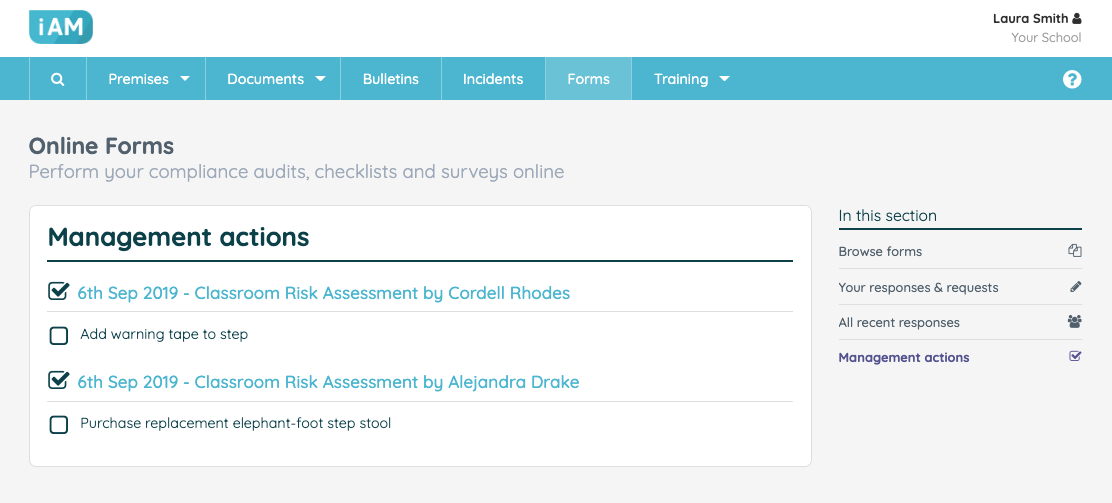The height and width of the screenshot is (503, 1112).
Task: Click check icon beside Cordell Rhodes assessment
Action: (x=58, y=292)
